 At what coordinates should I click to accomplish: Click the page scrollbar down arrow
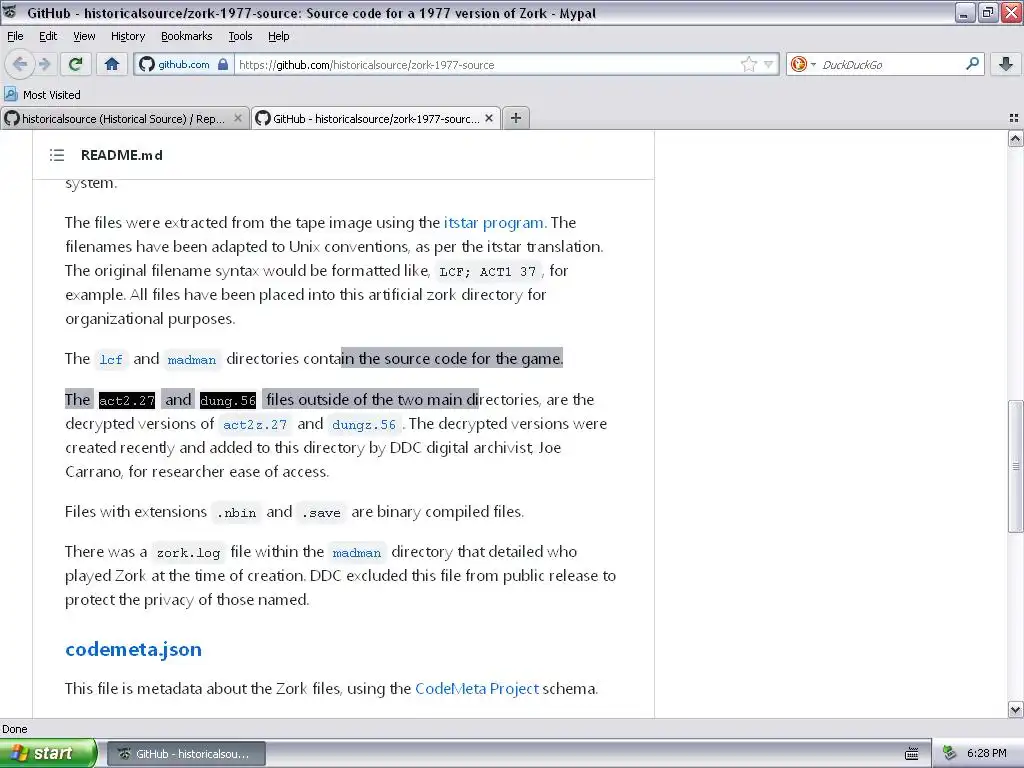1015,709
